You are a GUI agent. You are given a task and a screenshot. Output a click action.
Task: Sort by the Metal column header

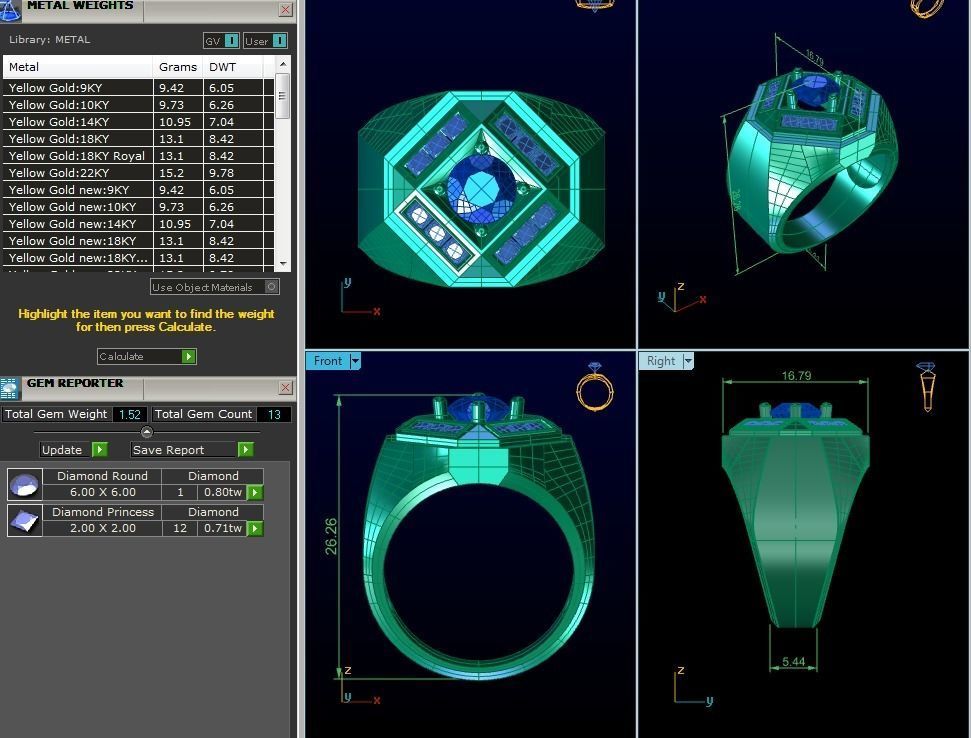(78, 67)
